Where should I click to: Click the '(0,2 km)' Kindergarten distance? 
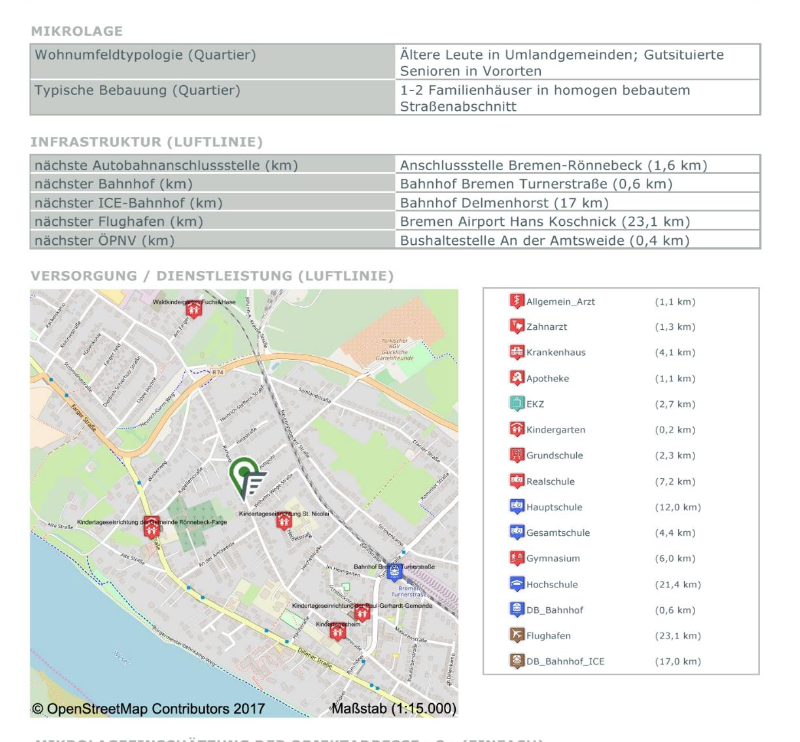coord(675,430)
